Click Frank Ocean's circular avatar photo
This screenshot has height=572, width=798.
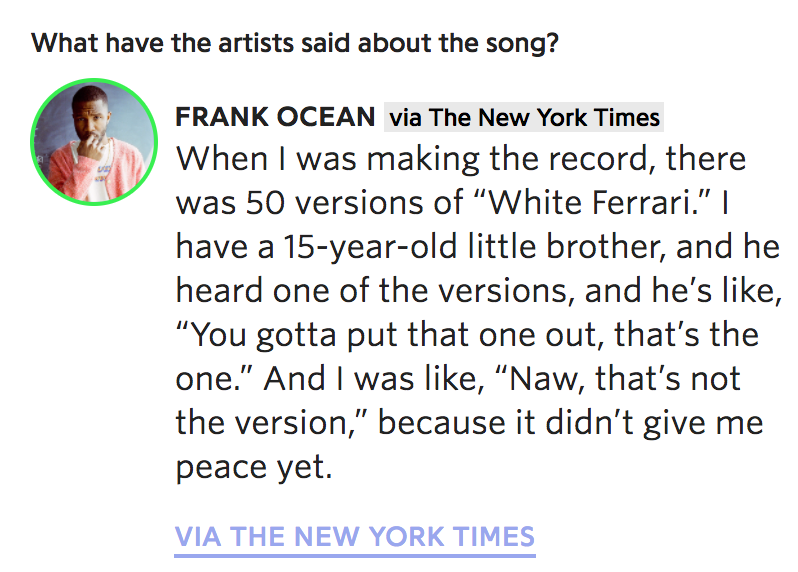[x=94, y=142]
